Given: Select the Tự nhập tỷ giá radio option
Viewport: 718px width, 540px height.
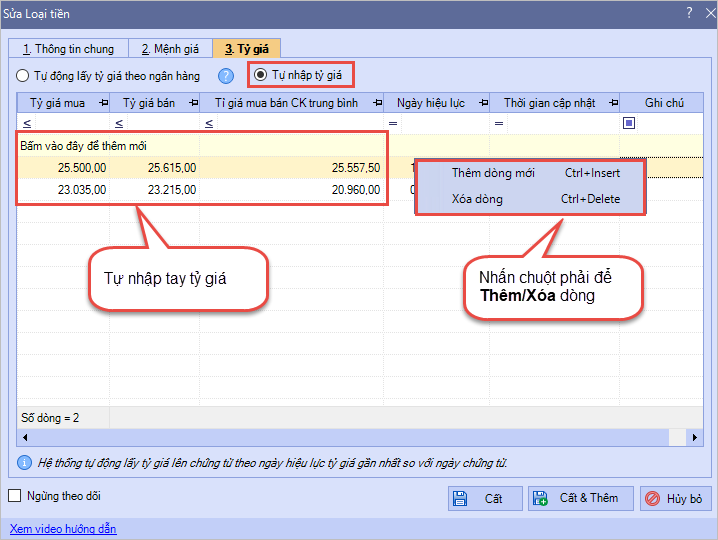Looking at the screenshot, I should (261, 75).
